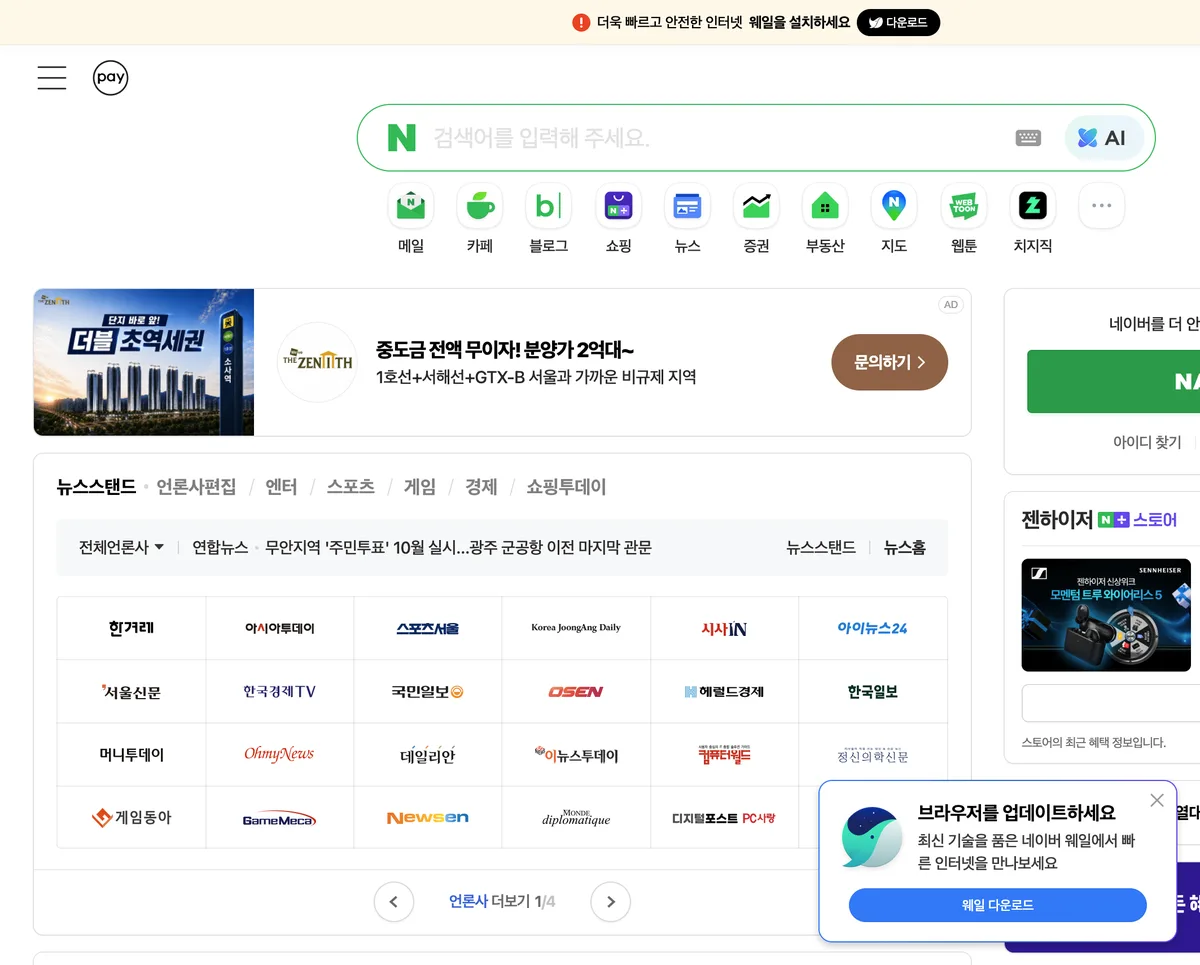The image size is (1200, 965).
Task: Open the Naver Pay icon
Action: point(110,78)
